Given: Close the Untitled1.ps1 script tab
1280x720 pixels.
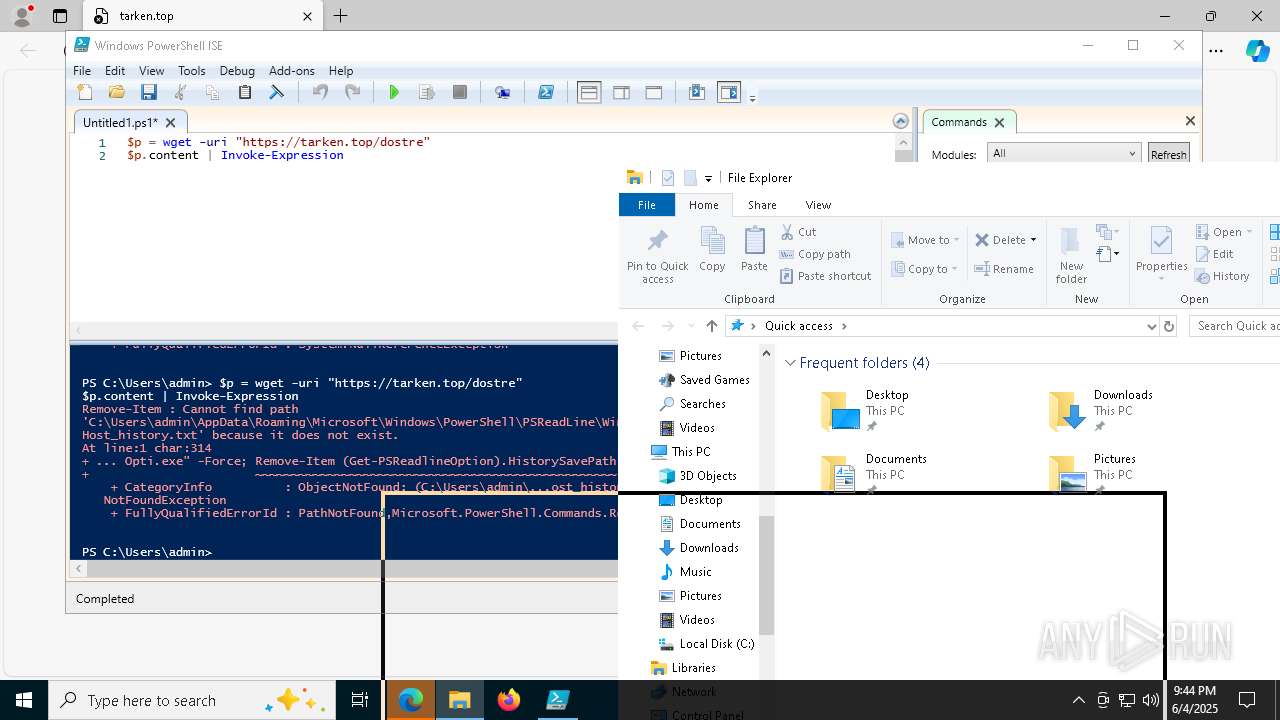Looking at the screenshot, I should click(x=170, y=122).
